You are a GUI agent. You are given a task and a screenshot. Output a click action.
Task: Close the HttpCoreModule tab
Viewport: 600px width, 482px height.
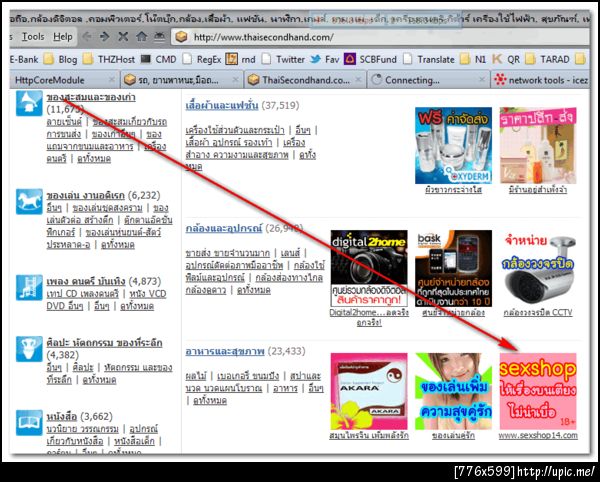tap(111, 80)
